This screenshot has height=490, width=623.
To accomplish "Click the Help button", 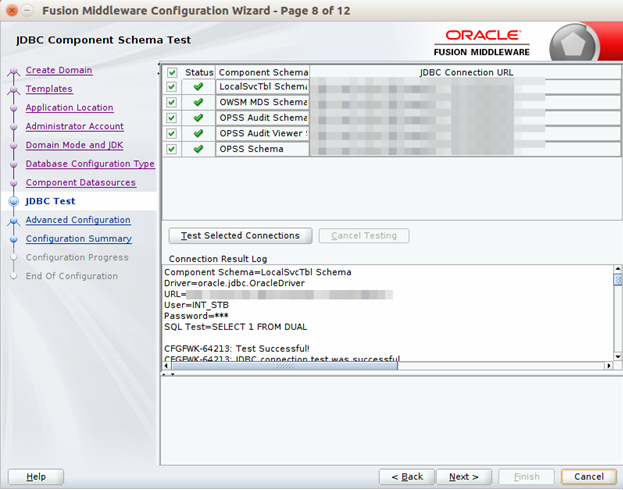I will [x=36, y=476].
